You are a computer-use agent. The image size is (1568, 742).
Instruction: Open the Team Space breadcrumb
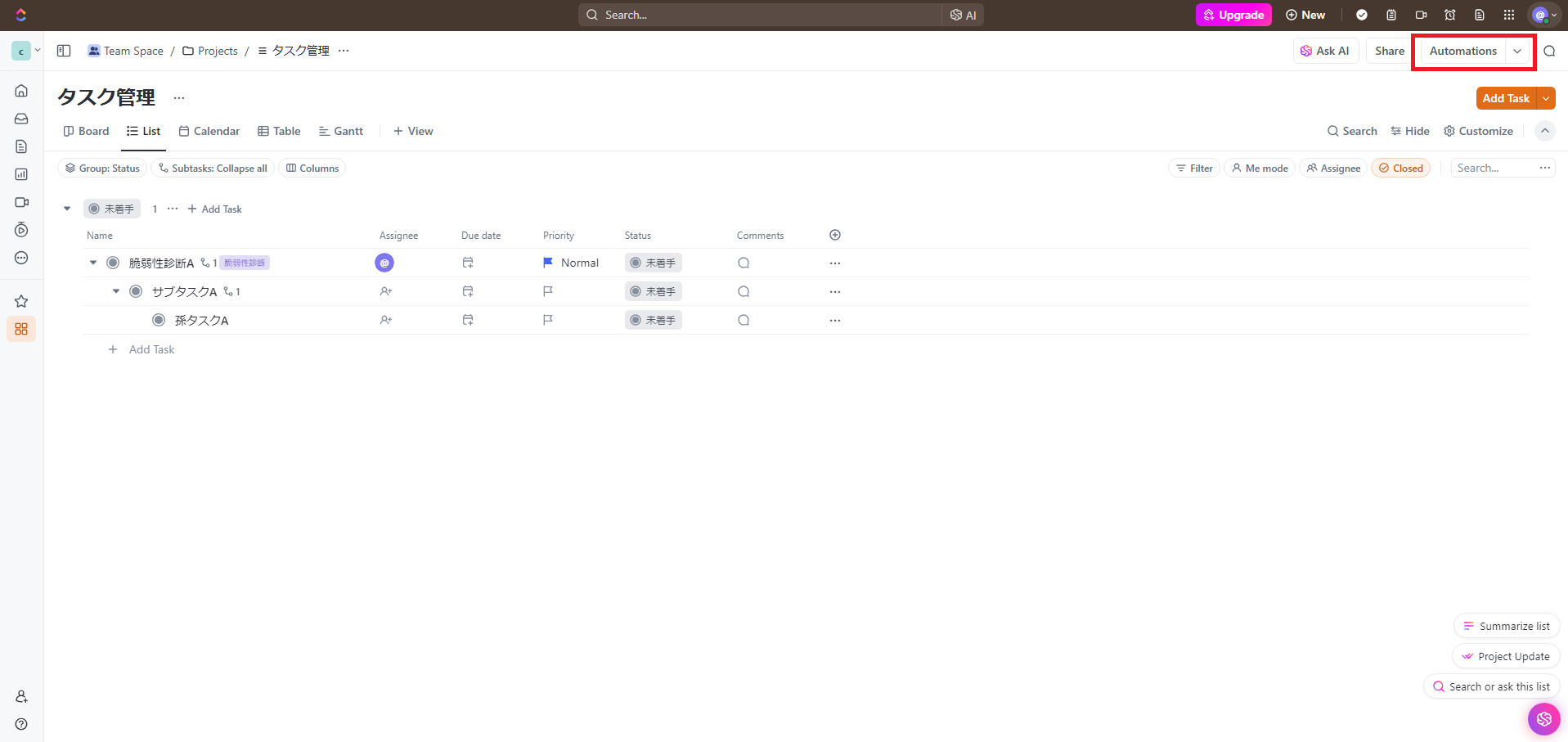pyautogui.click(x=126, y=51)
